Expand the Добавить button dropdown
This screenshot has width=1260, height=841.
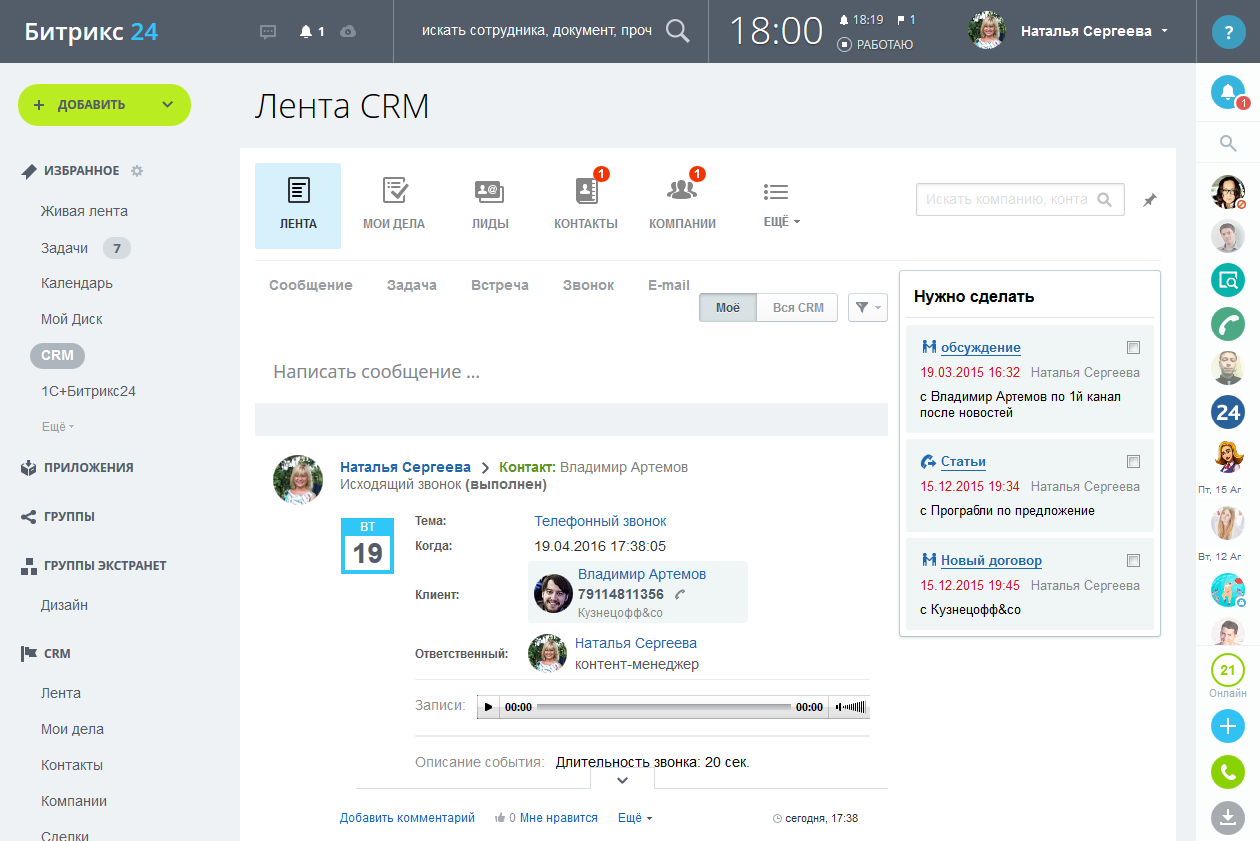point(167,105)
